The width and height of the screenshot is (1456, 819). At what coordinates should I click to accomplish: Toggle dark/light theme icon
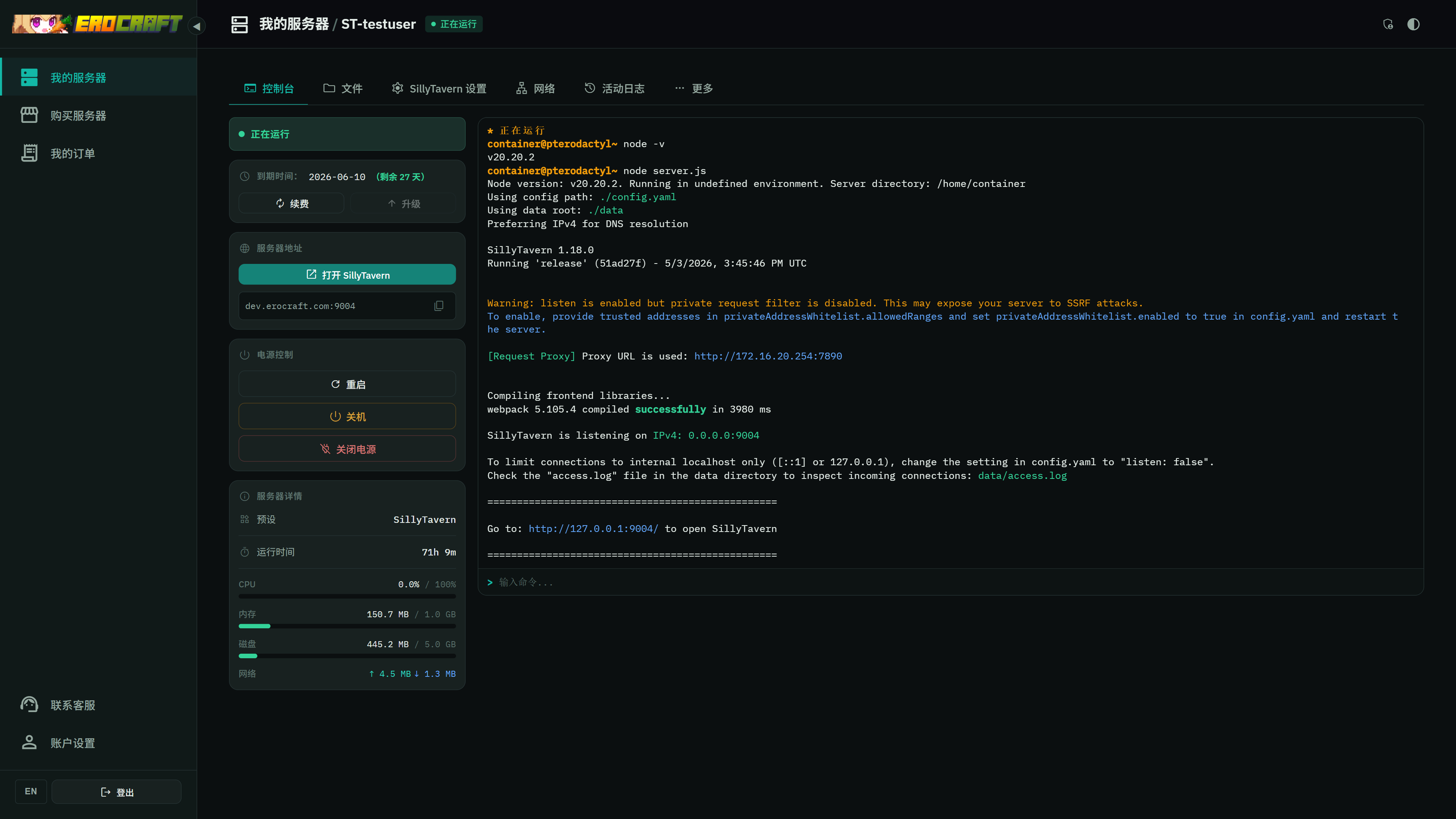1413,24
